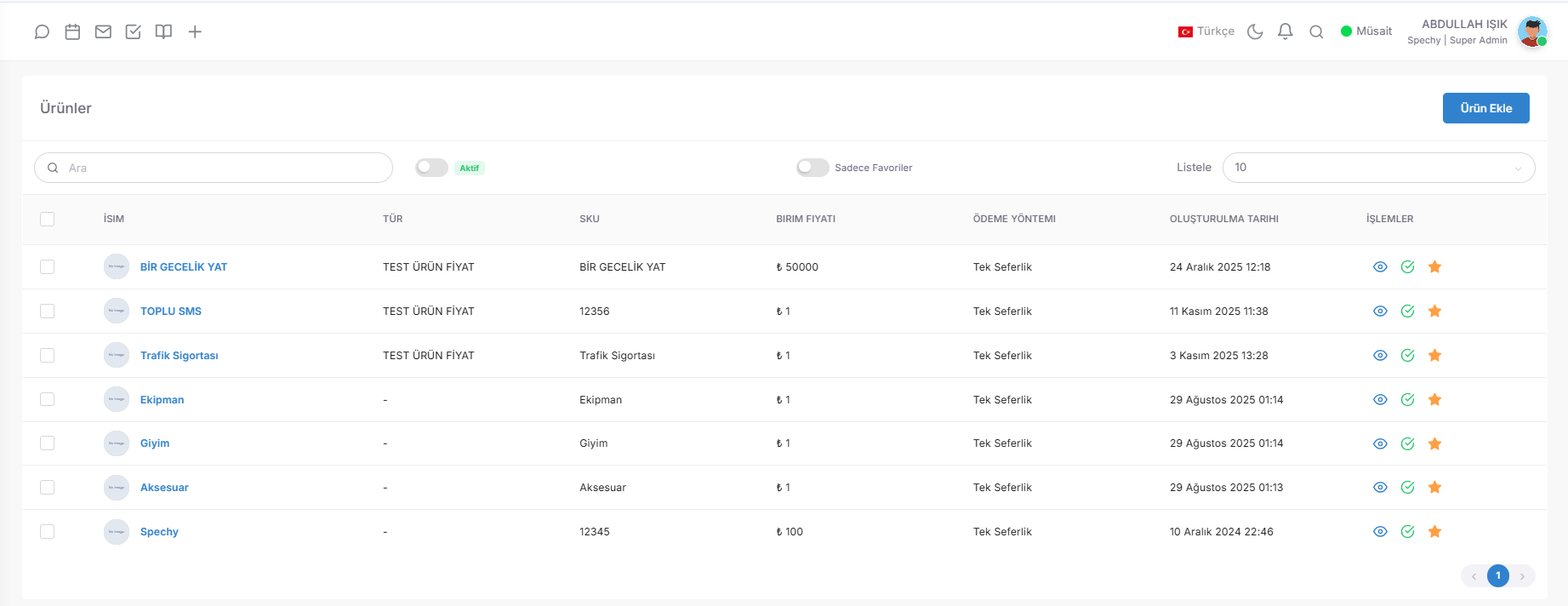The image size is (1568, 606).
Task: Go to previous page arrow
Action: (1474, 576)
